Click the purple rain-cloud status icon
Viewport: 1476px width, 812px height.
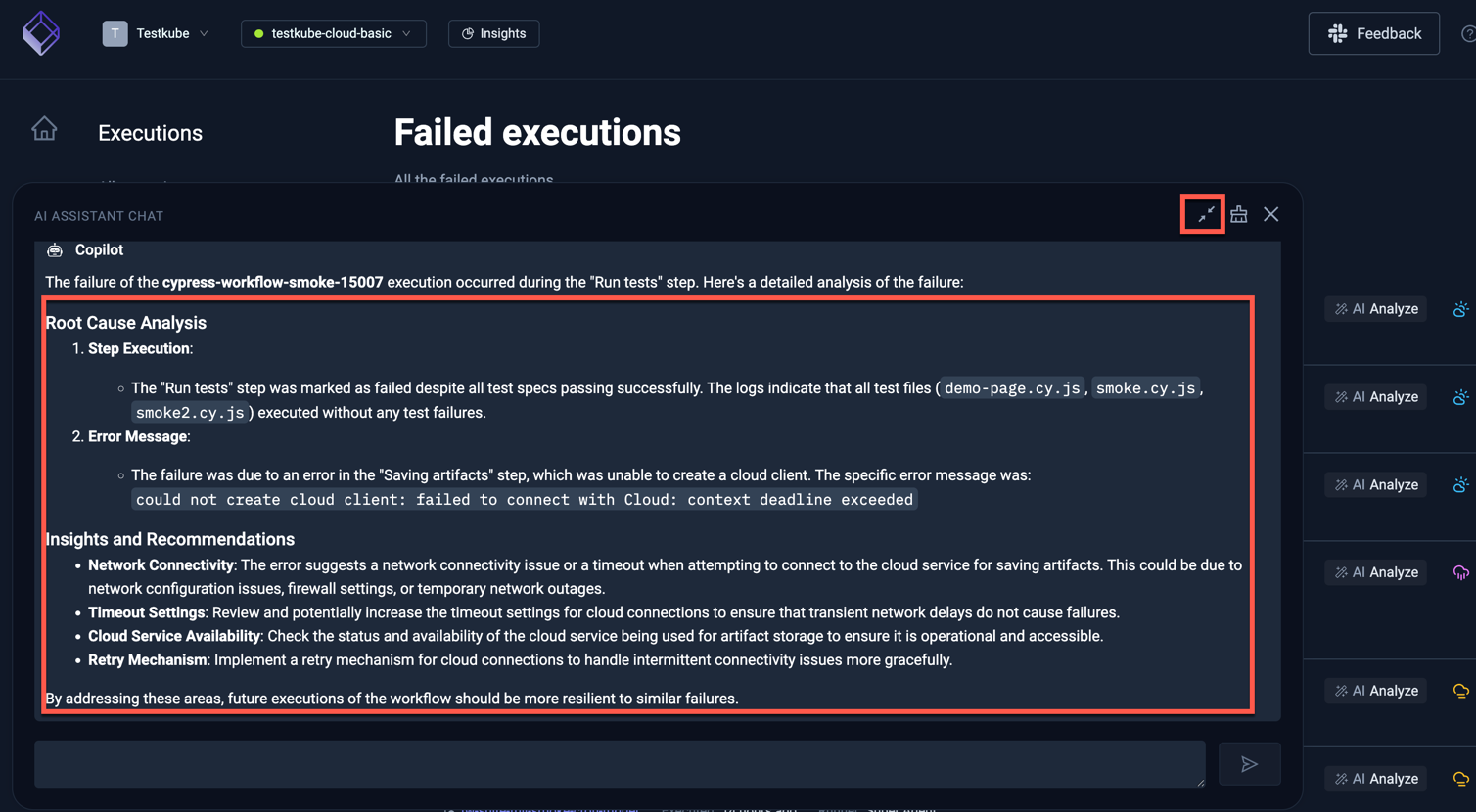tap(1460, 572)
